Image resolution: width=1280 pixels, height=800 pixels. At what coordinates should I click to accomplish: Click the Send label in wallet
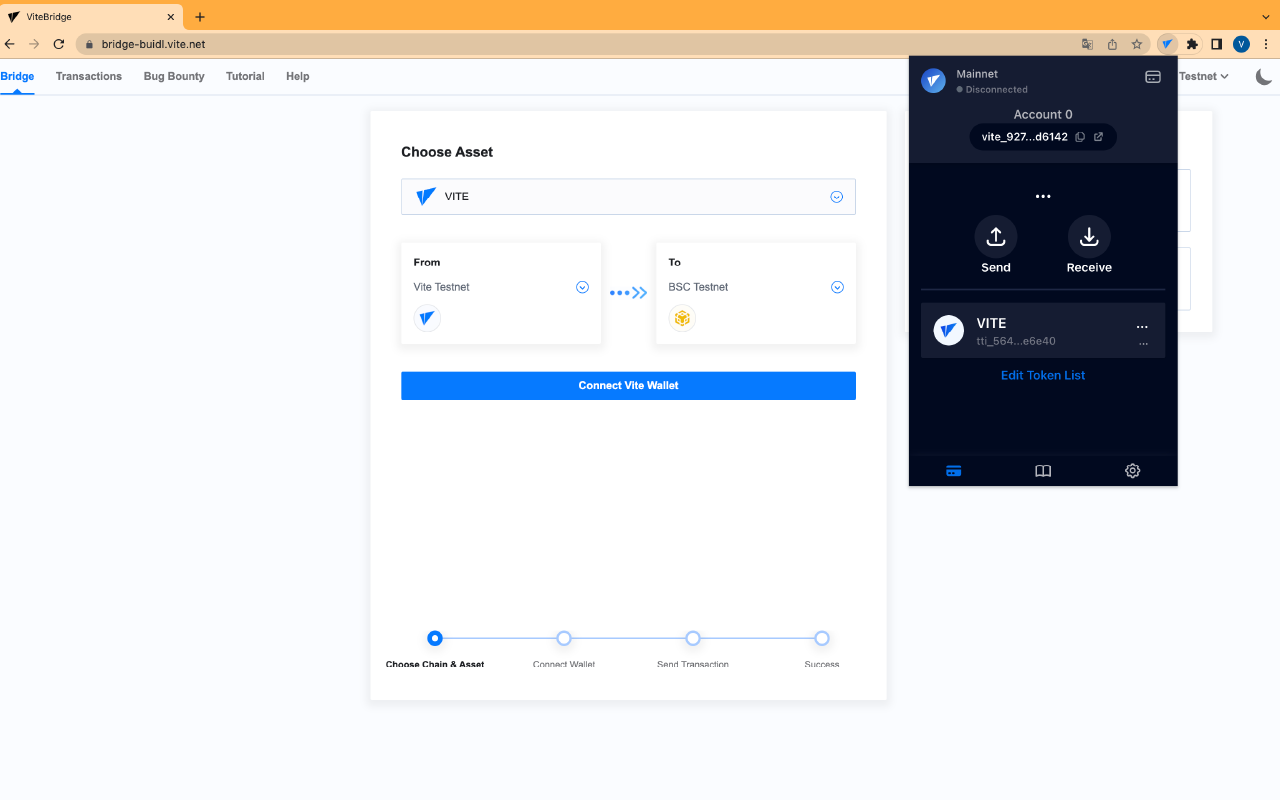click(996, 267)
